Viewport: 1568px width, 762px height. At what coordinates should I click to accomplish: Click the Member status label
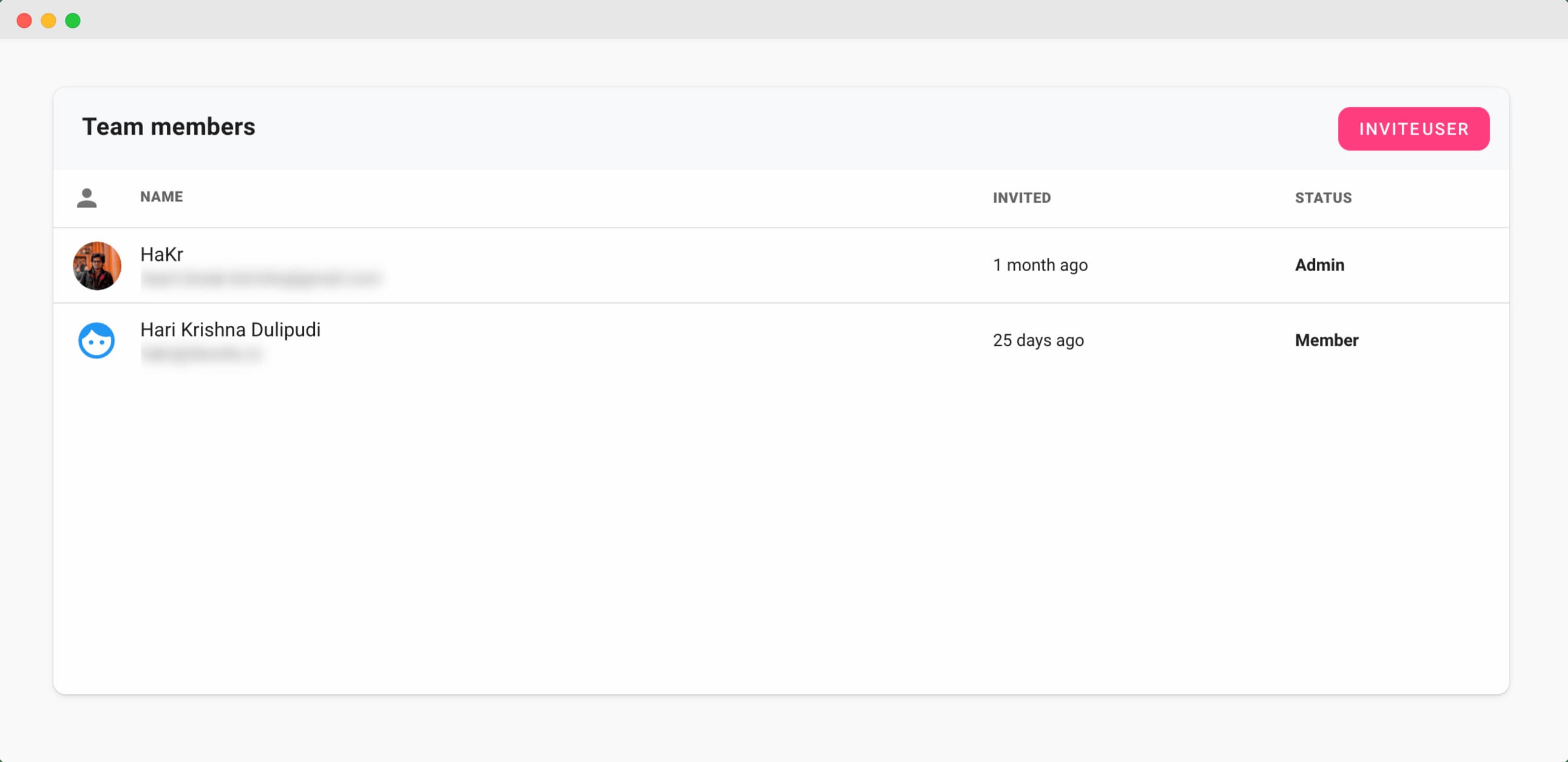1327,340
